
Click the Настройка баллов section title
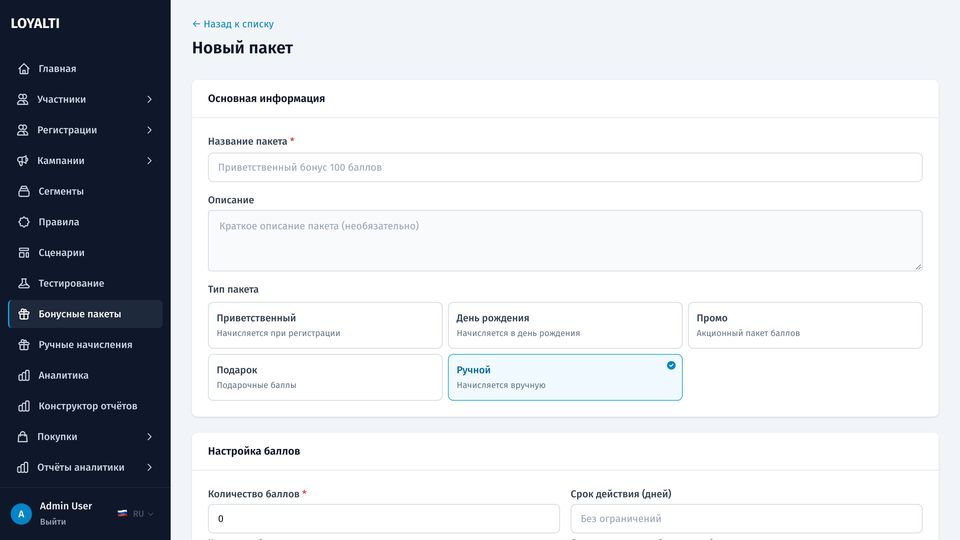pyautogui.click(x=254, y=451)
